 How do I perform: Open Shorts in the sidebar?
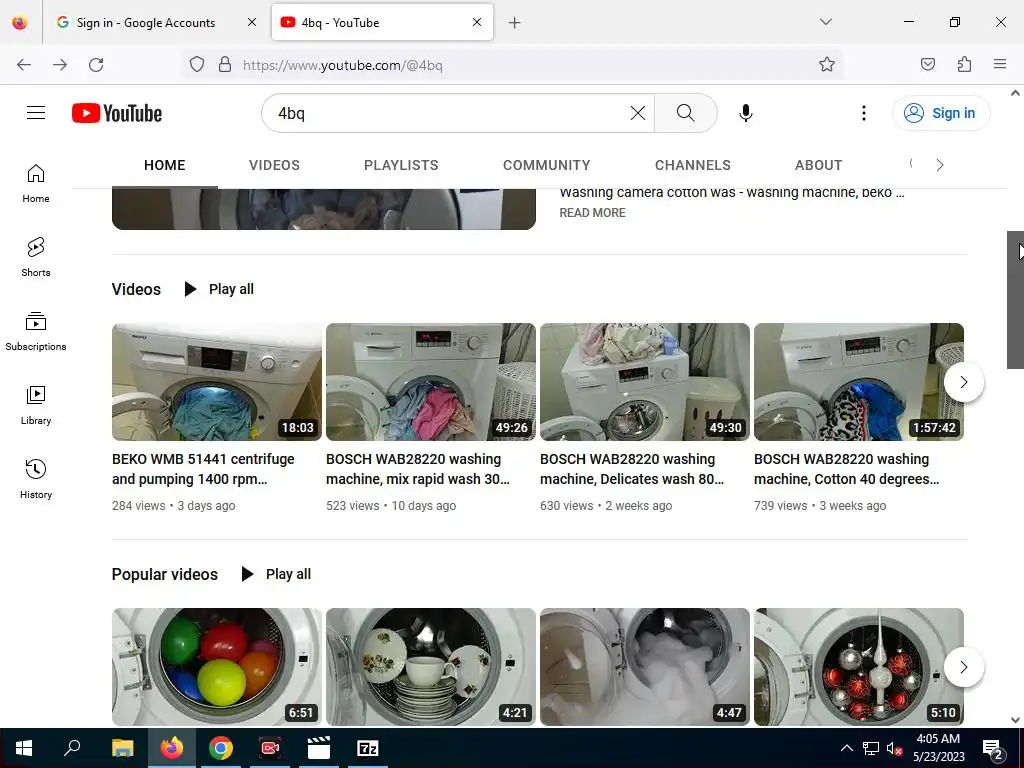36,257
